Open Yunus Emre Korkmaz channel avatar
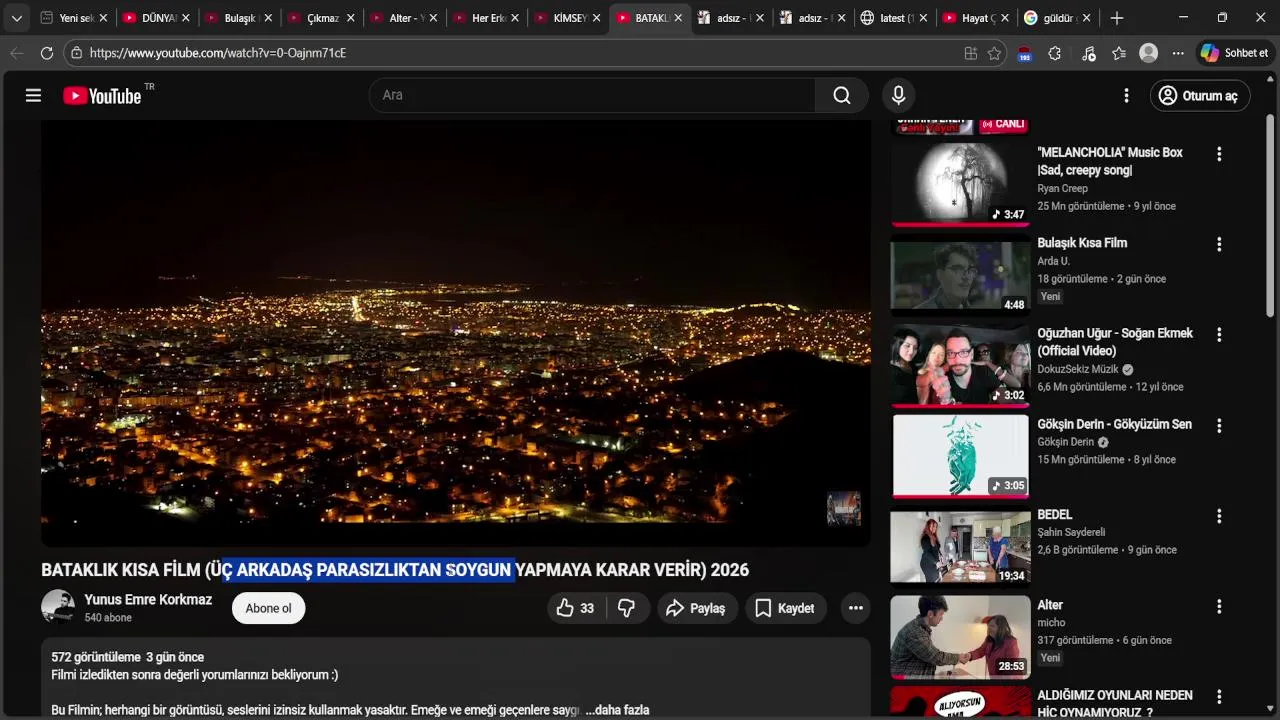The width and height of the screenshot is (1280, 720). [58, 607]
